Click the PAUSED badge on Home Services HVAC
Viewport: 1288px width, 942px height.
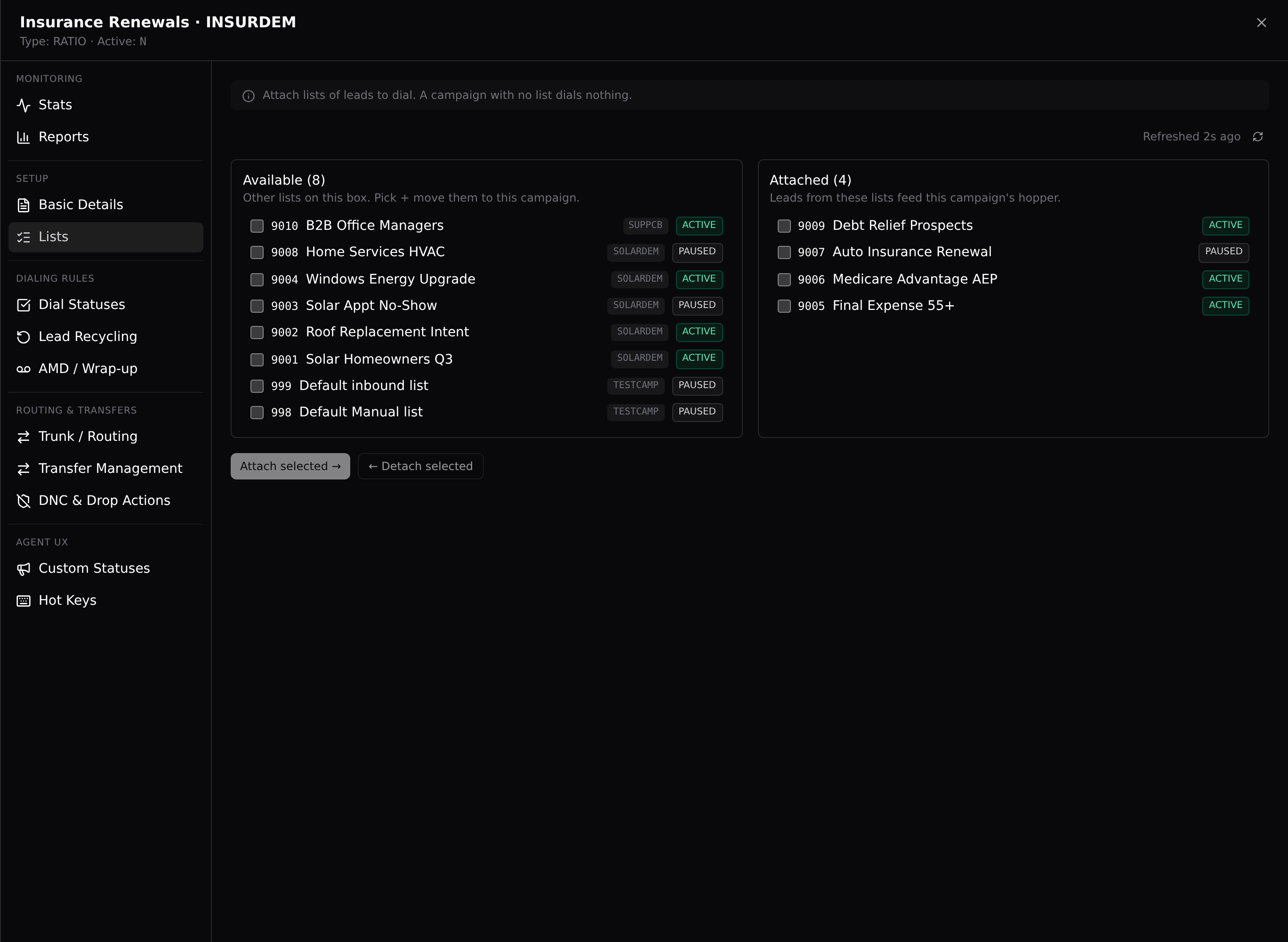click(697, 252)
